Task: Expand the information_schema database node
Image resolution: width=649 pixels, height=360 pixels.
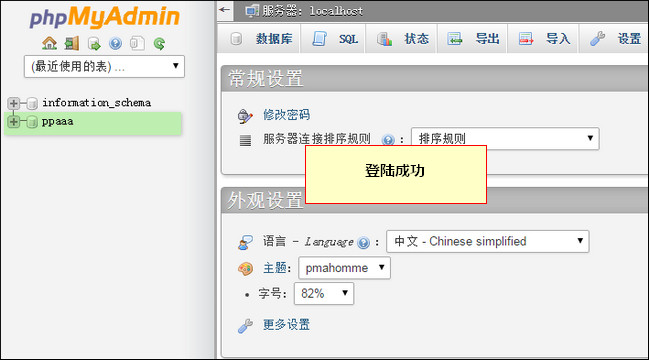Action: pyautogui.click(x=14, y=103)
